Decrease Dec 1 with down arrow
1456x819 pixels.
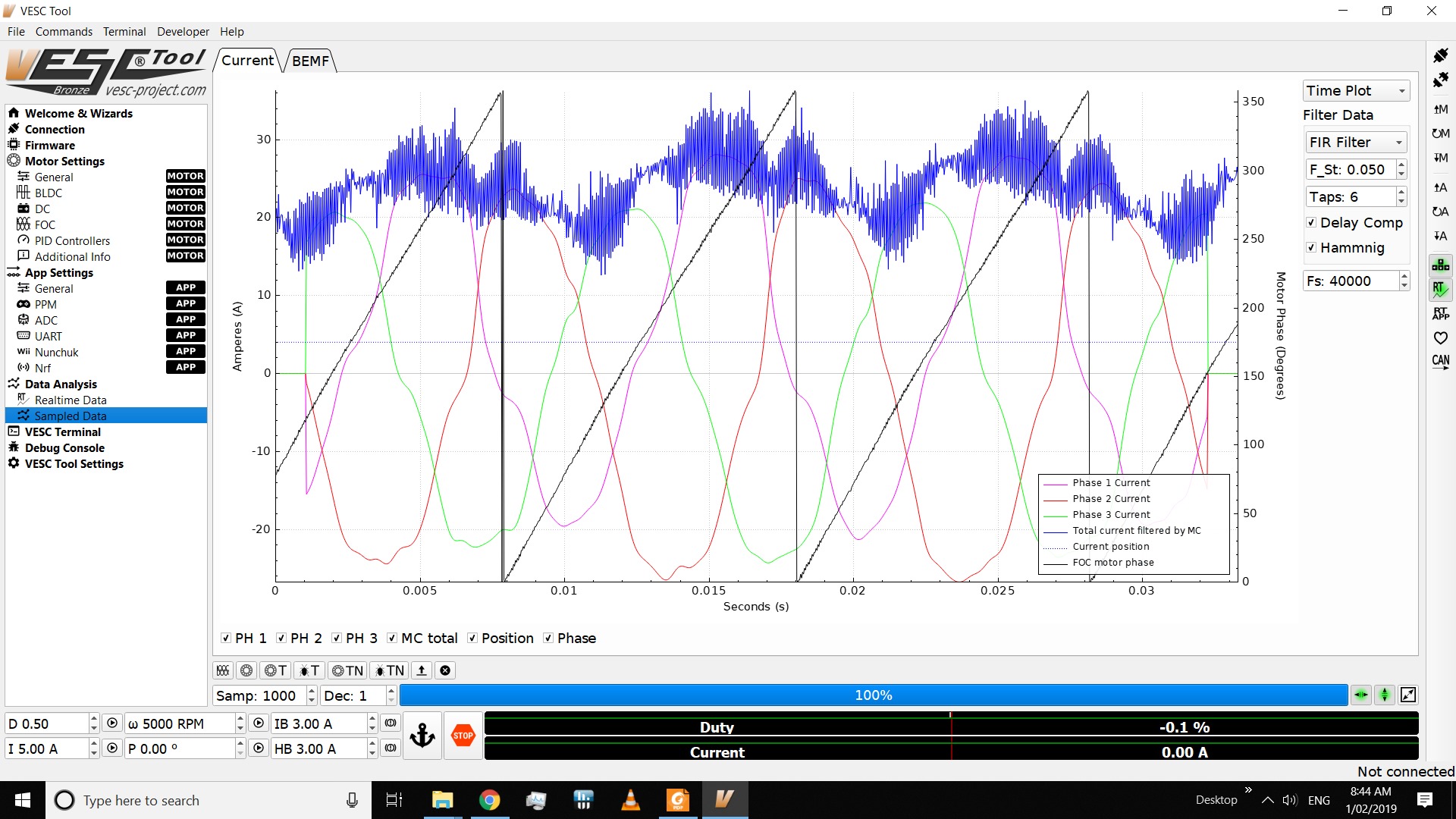(391, 700)
